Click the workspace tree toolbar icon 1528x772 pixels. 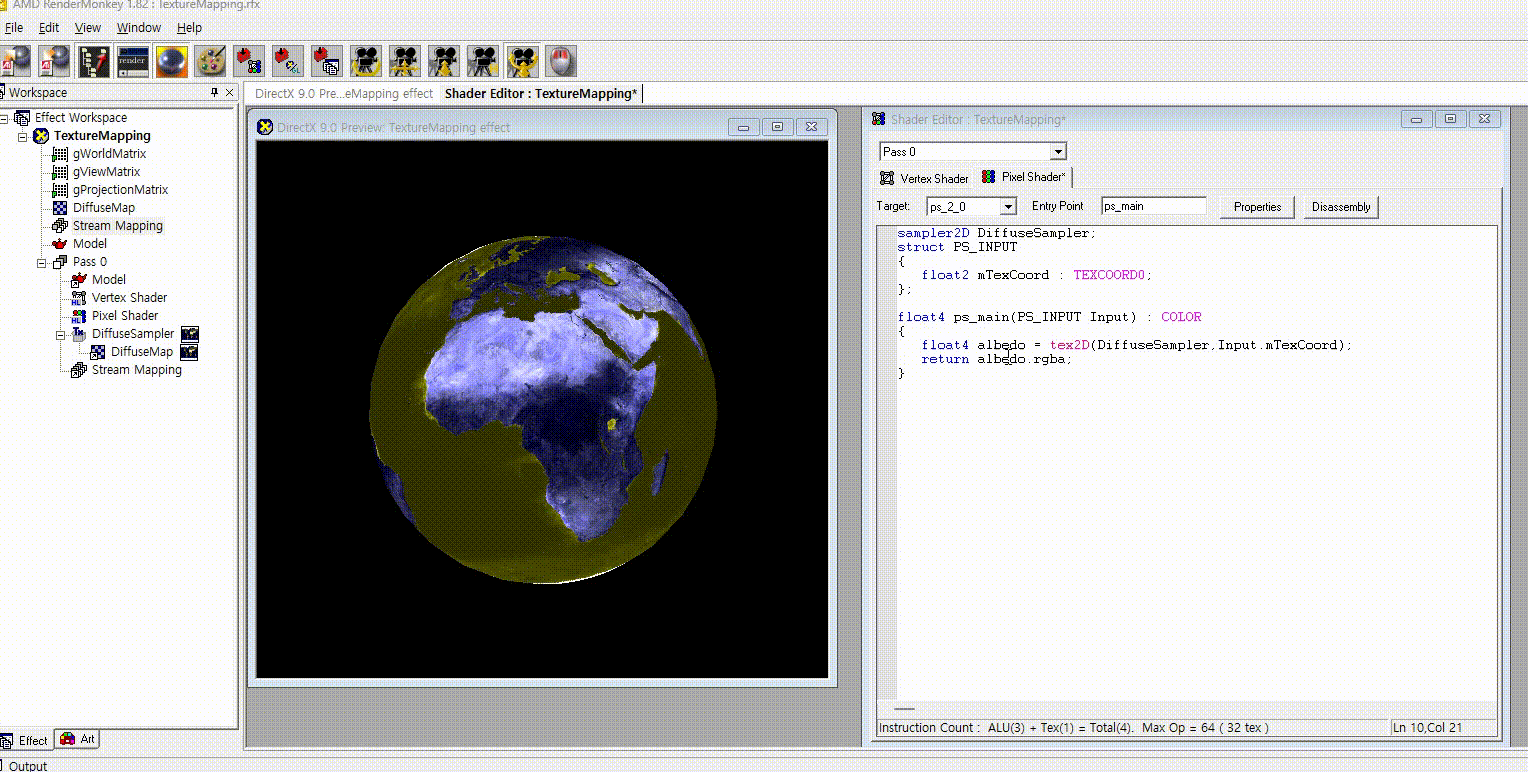coord(94,61)
